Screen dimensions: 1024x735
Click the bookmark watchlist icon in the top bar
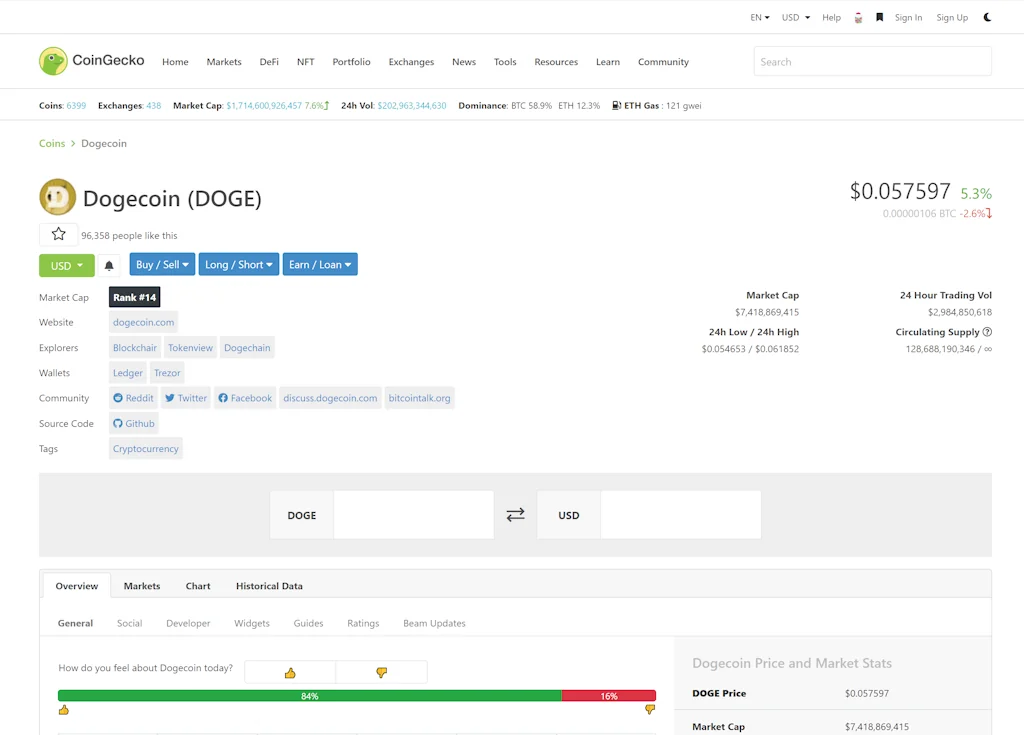880,17
